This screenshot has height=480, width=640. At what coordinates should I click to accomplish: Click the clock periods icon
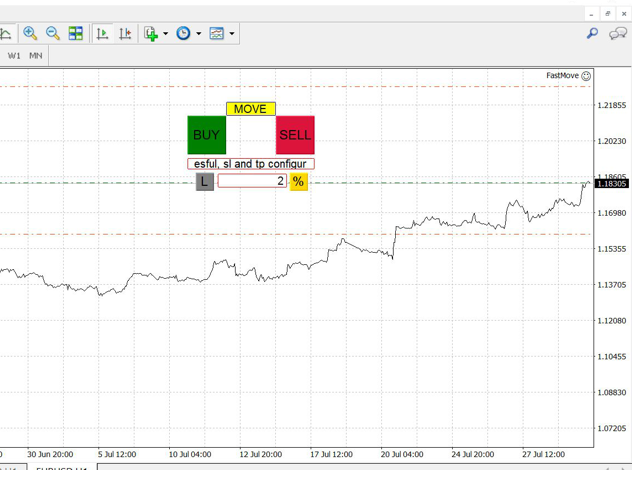[x=183, y=33]
